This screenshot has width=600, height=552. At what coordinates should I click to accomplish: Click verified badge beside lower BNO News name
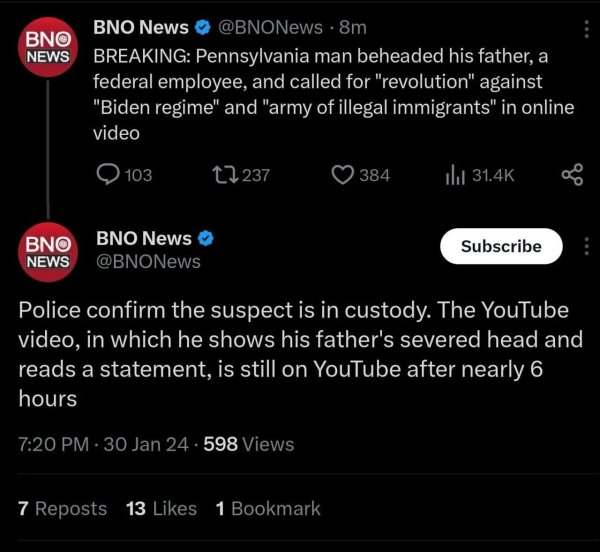(x=205, y=238)
